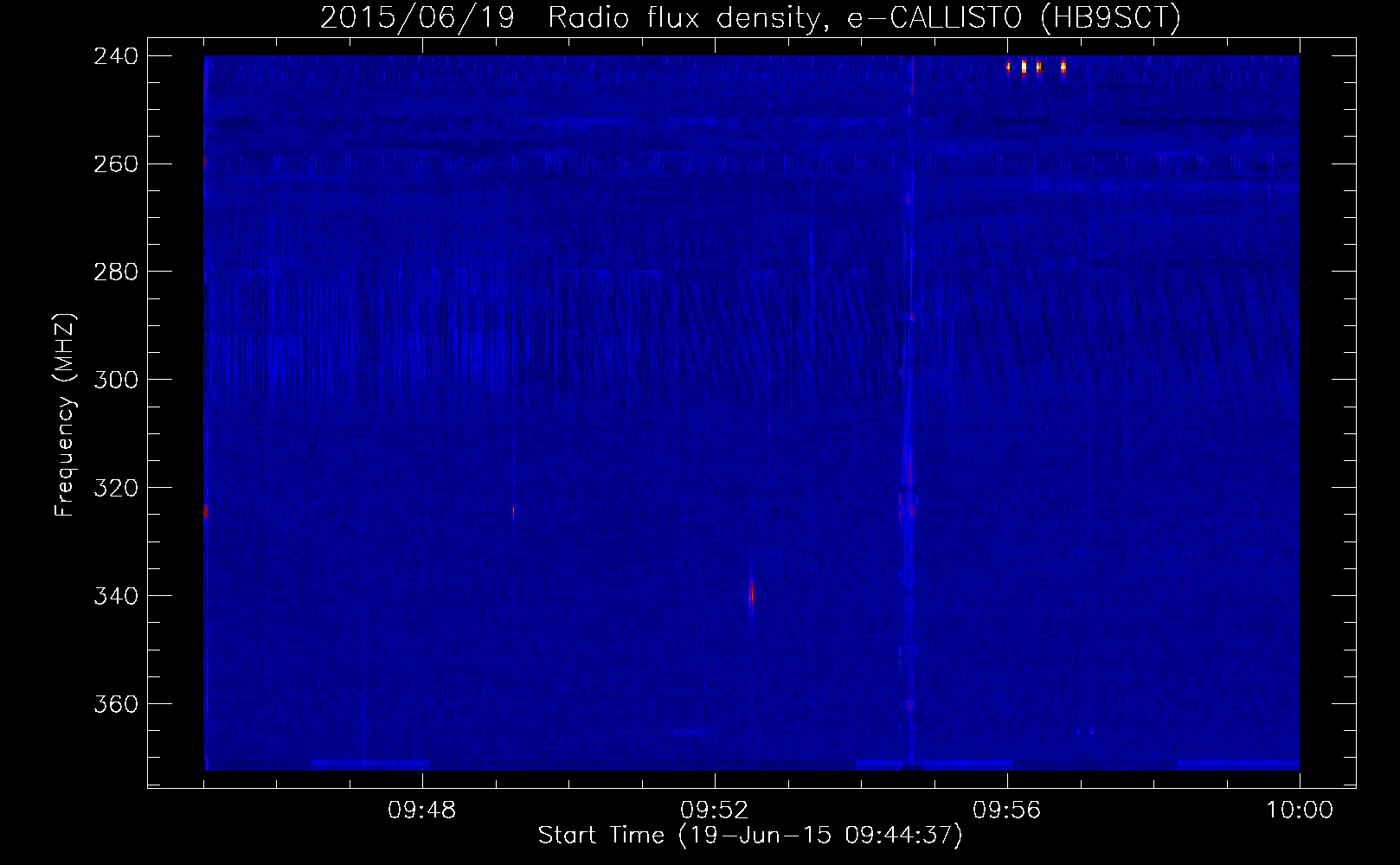Click the 260 frequency tick label
1400x865 pixels.
(116, 164)
